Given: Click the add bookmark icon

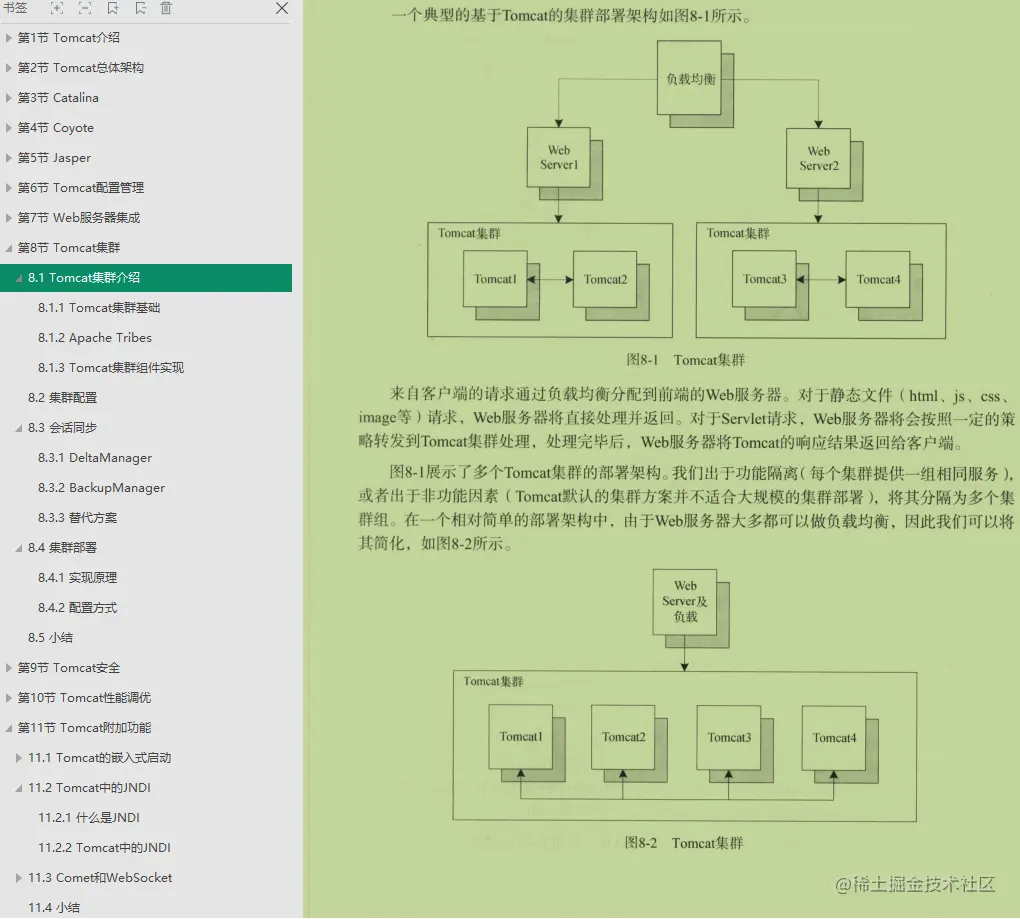Looking at the screenshot, I should [x=113, y=8].
